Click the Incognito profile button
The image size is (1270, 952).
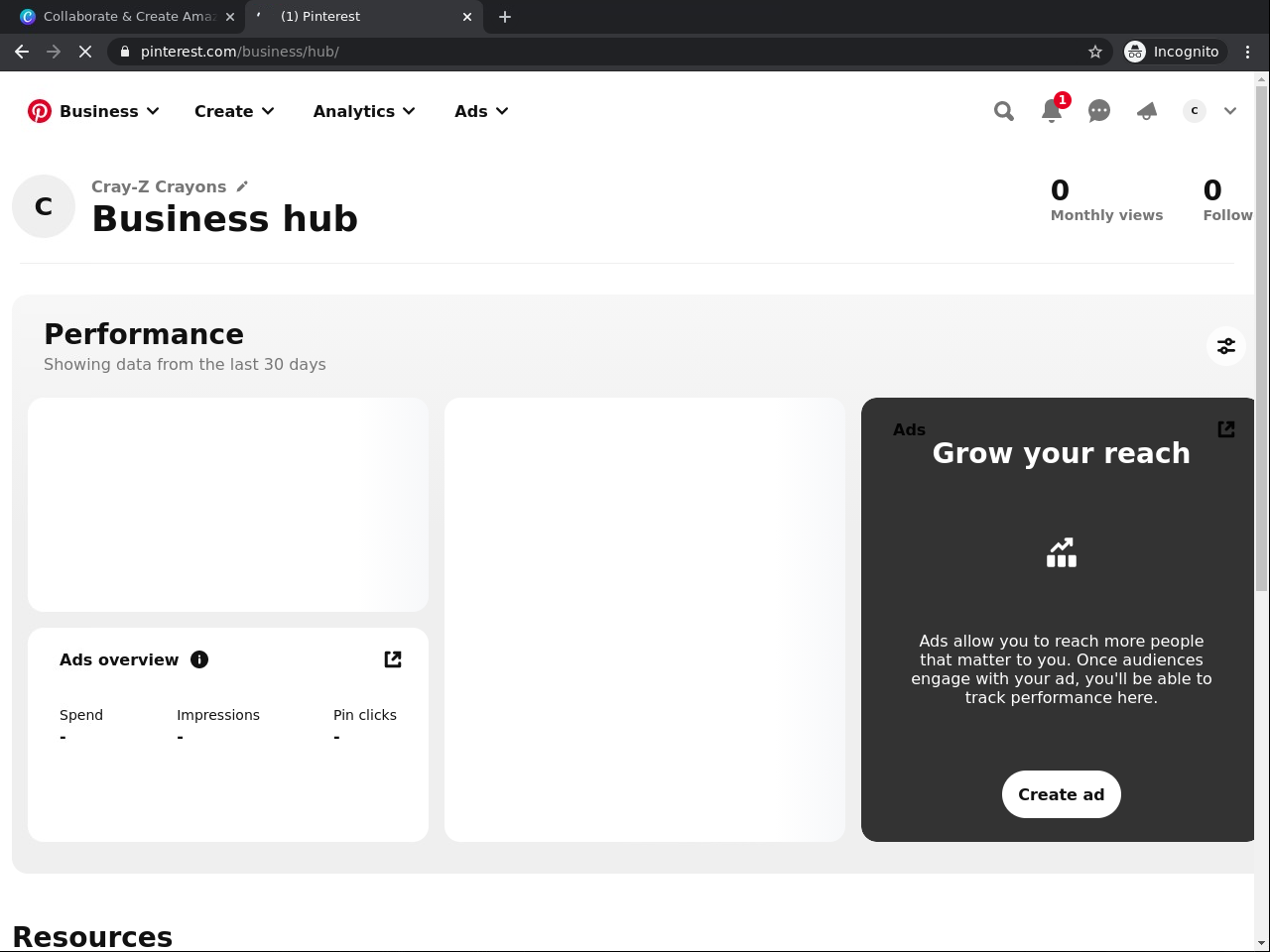click(x=1173, y=52)
